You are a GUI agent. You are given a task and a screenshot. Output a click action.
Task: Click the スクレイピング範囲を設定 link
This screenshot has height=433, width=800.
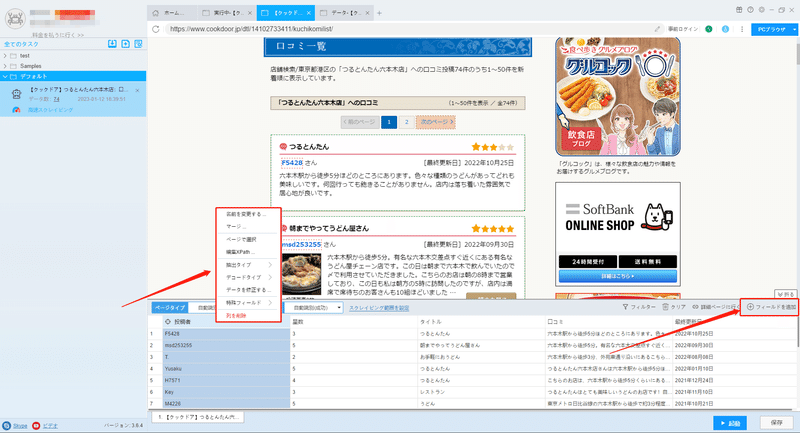tap(379, 308)
